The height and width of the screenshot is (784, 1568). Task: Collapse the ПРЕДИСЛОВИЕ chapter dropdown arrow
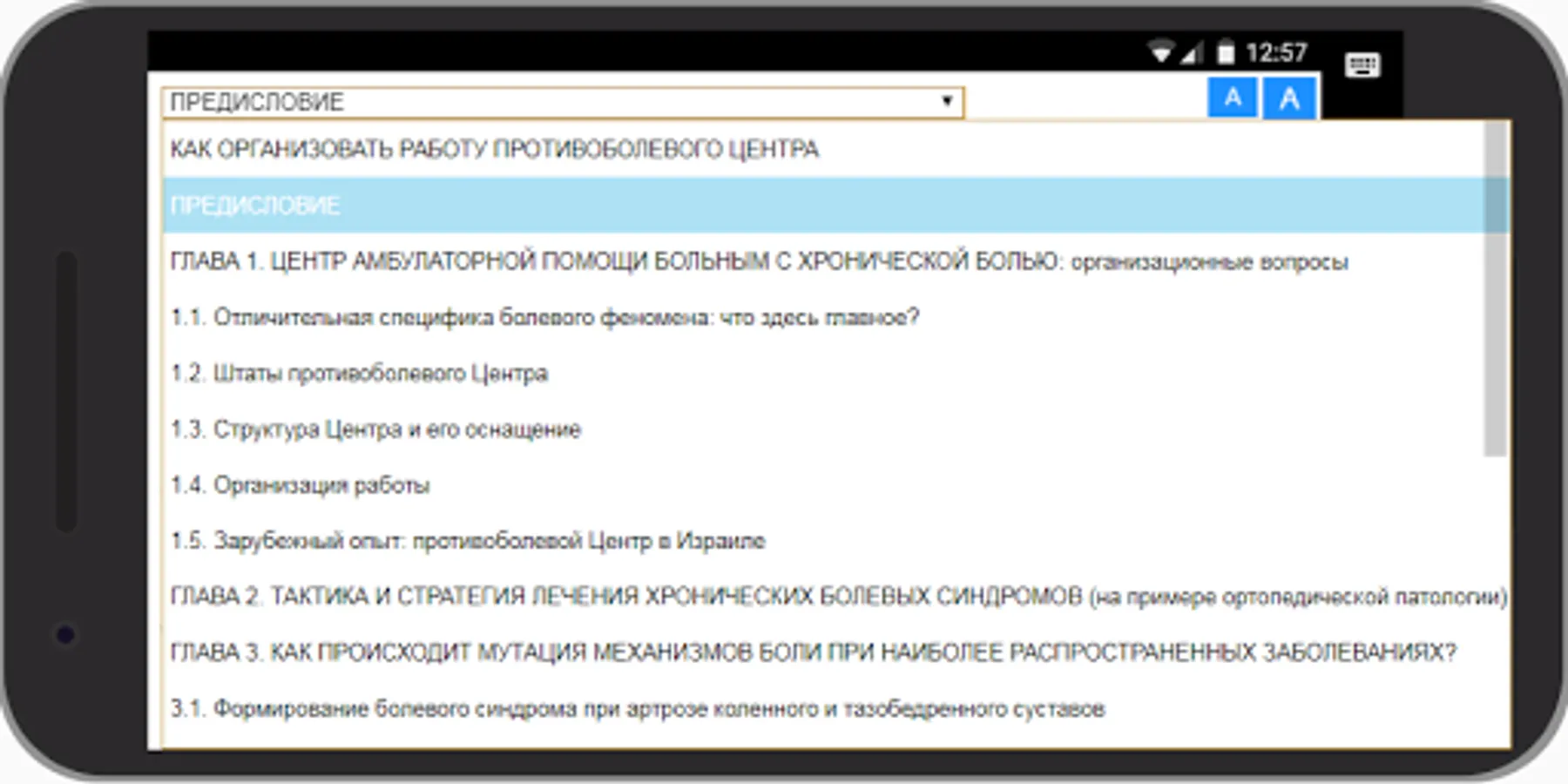tap(947, 101)
